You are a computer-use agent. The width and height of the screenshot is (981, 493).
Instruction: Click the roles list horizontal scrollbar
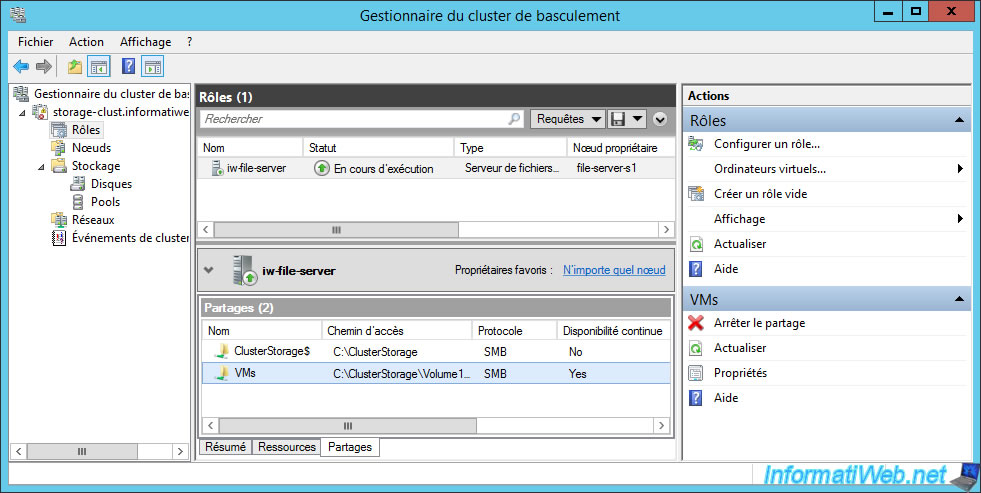(x=436, y=230)
